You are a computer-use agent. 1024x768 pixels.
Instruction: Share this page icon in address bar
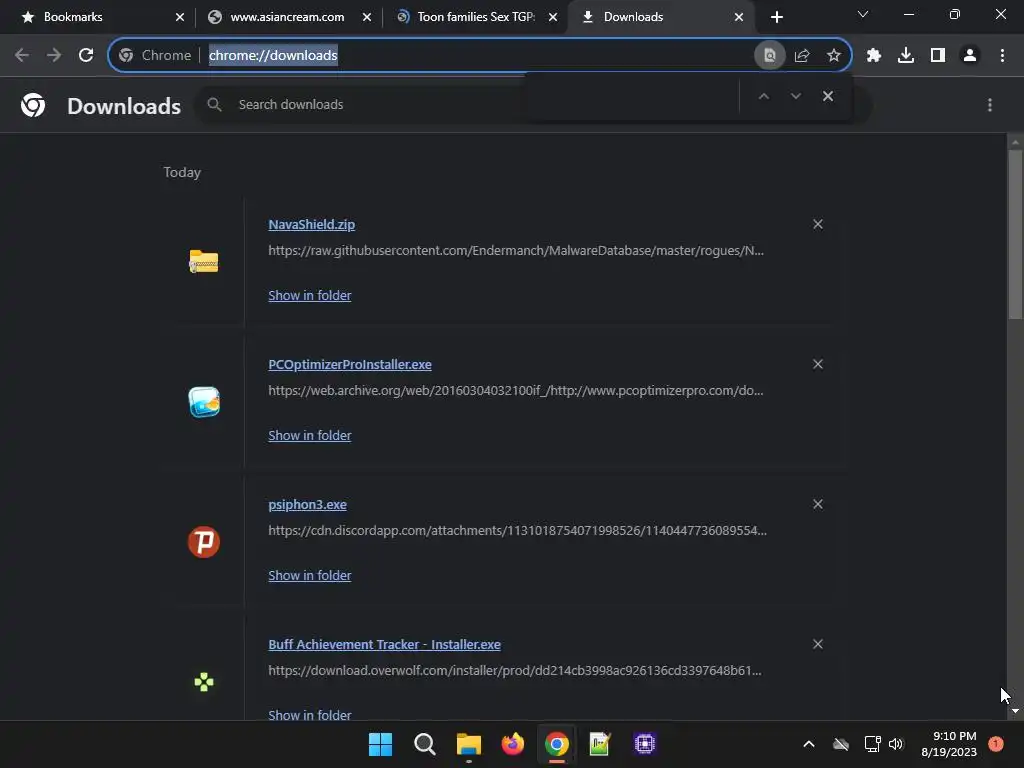click(x=802, y=56)
